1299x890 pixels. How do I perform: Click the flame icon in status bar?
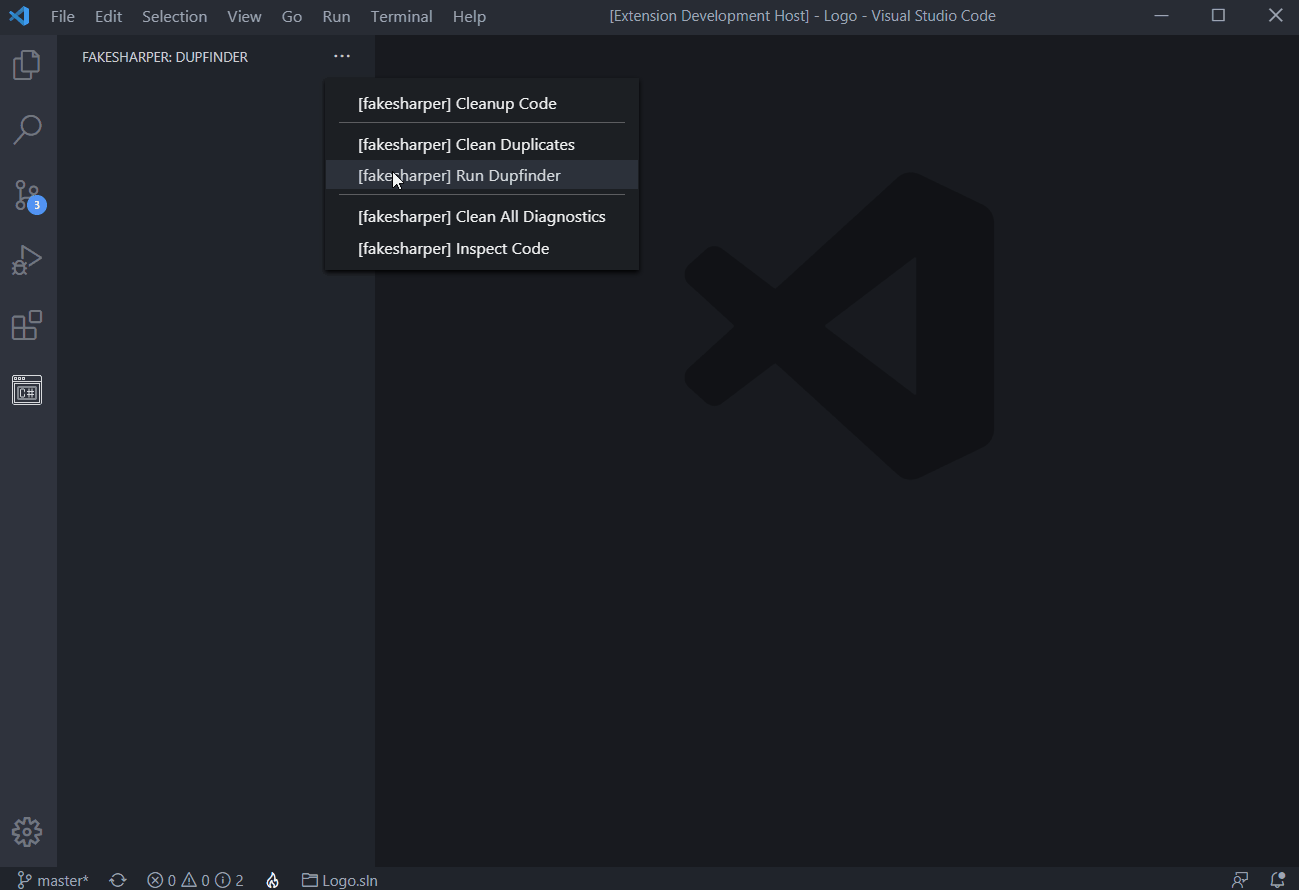pos(272,880)
